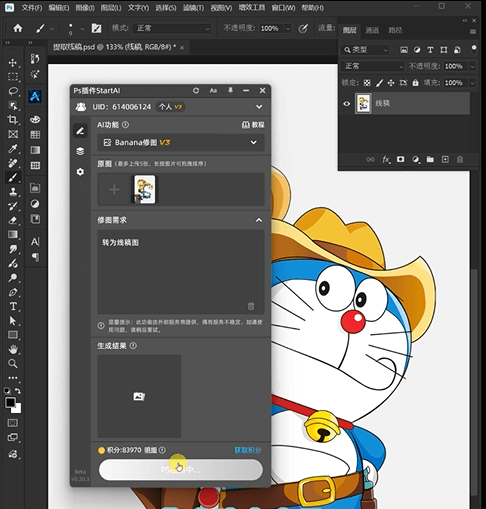Image resolution: width=486 pixels, height=509 pixels.
Task: Click the uploaded Doraemon source thumbnail
Action: (144, 189)
